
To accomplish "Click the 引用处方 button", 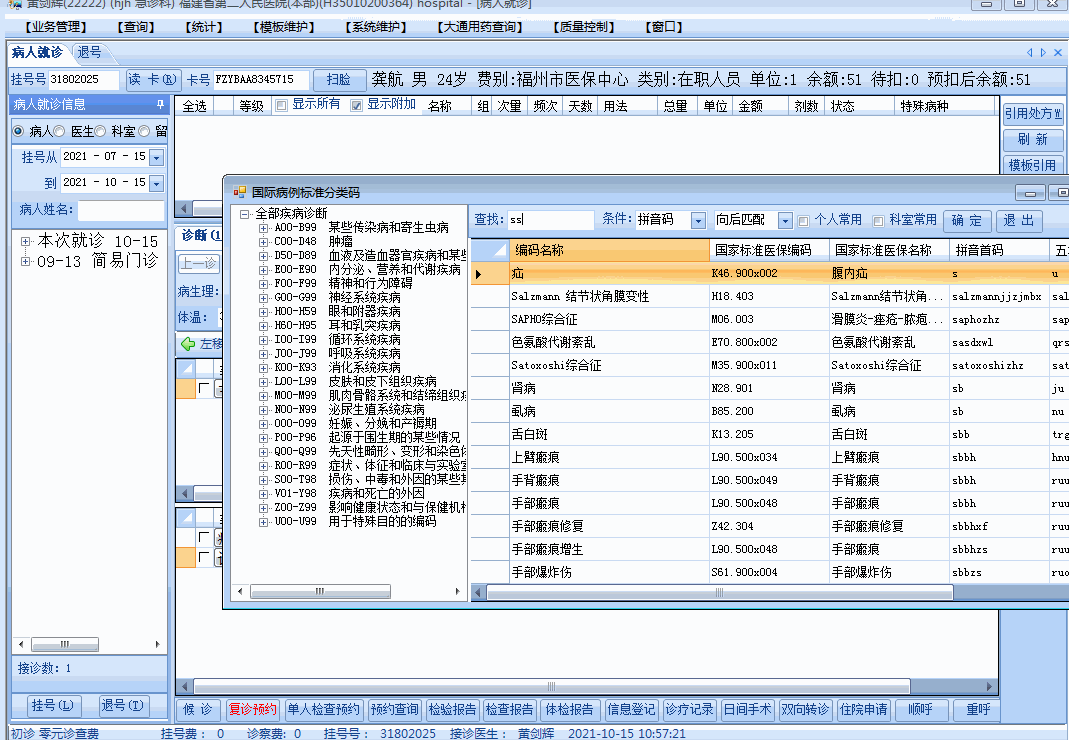I will (x=1033, y=114).
